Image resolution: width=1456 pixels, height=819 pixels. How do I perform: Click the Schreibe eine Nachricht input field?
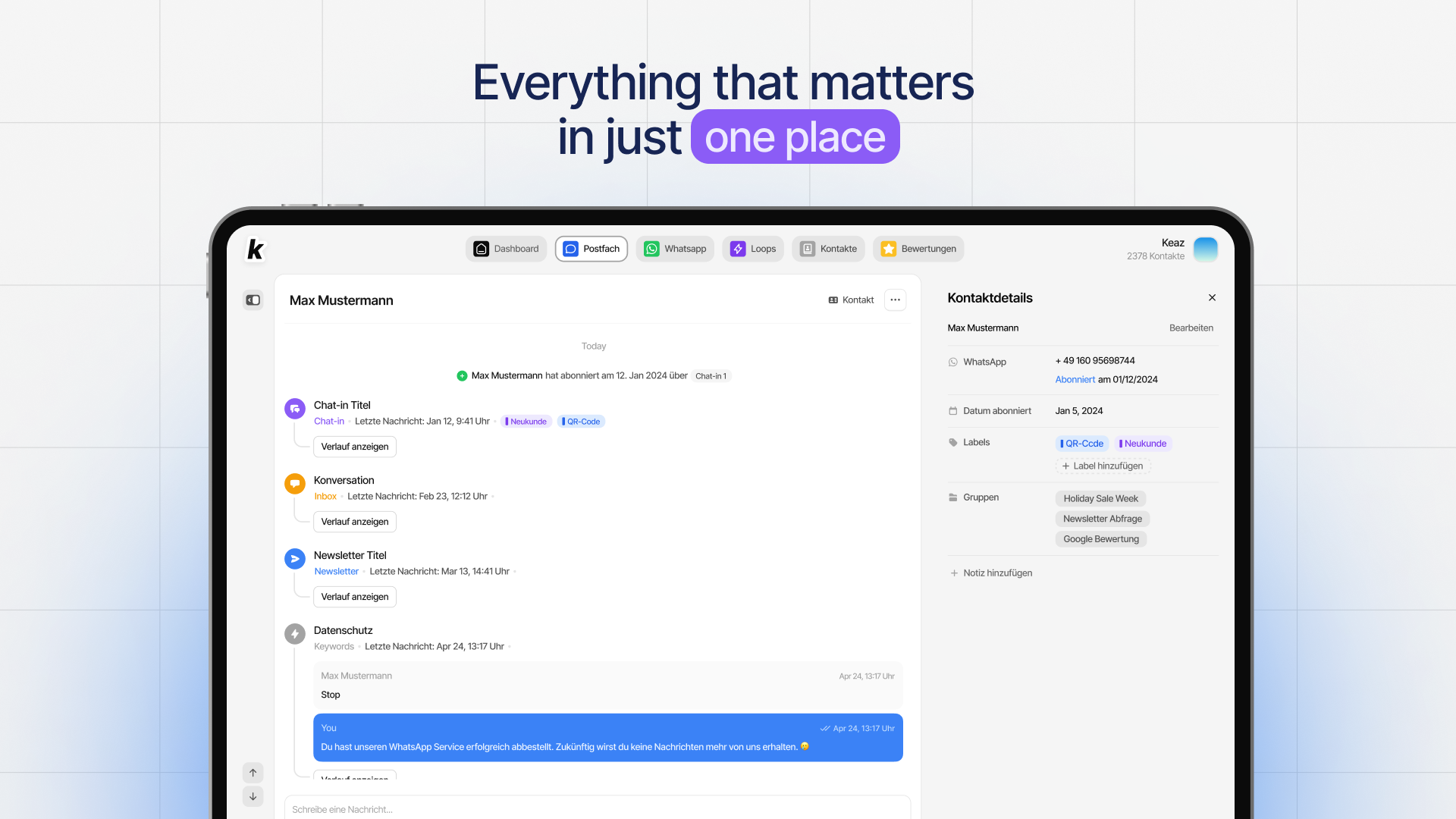coord(531,809)
